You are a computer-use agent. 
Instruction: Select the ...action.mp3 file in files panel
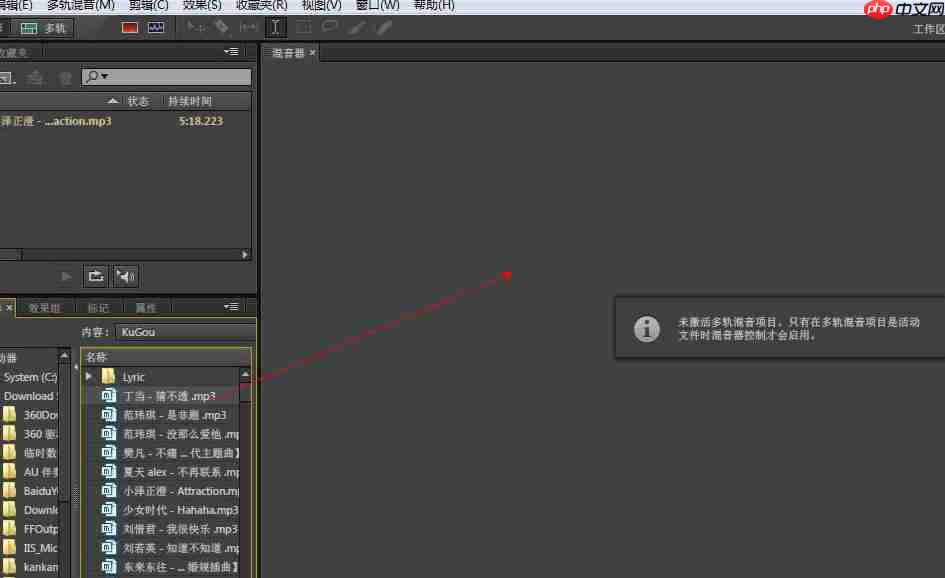point(56,121)
